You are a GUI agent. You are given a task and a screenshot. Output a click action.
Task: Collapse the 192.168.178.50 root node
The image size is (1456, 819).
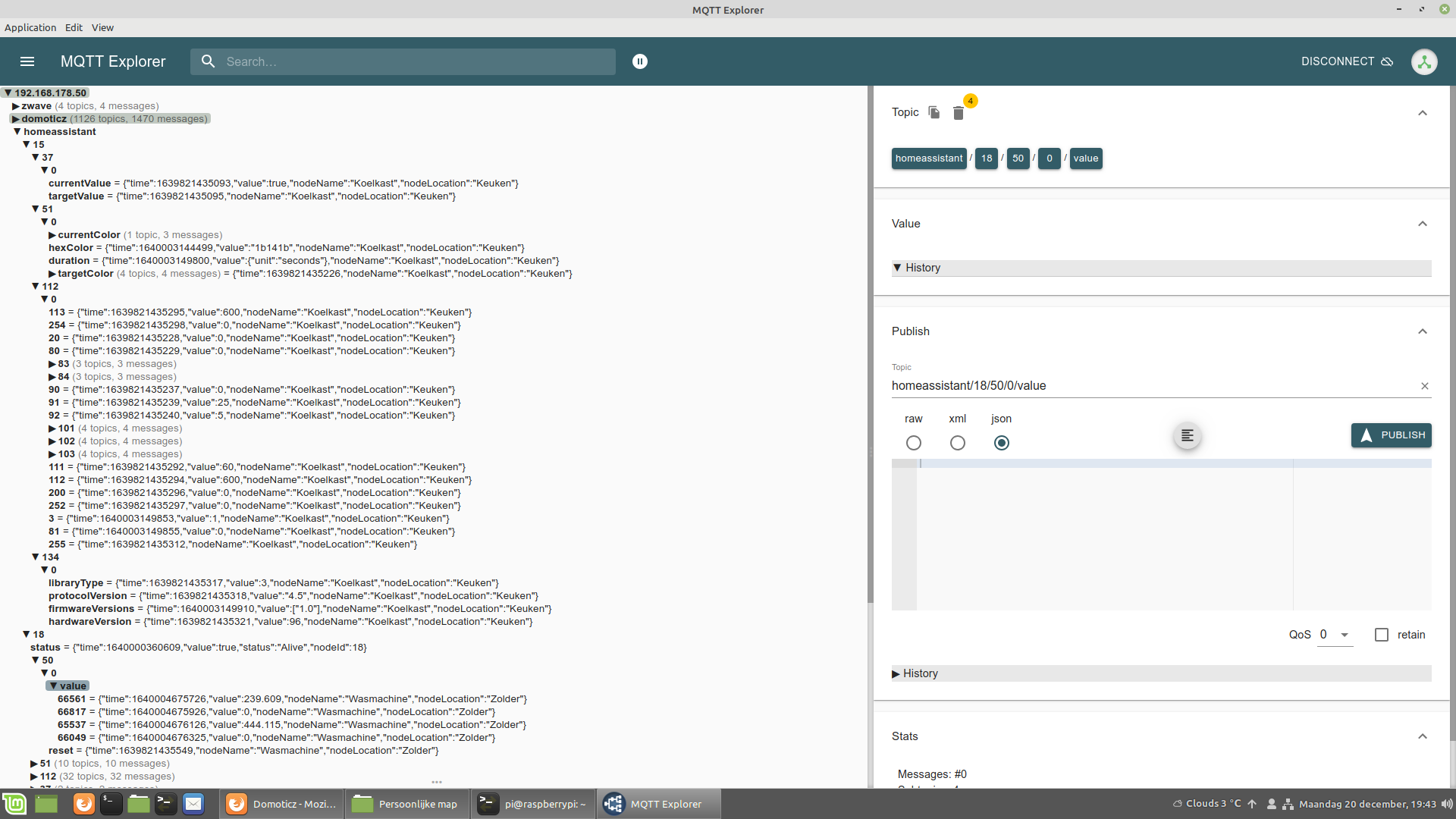pos(8,93)
